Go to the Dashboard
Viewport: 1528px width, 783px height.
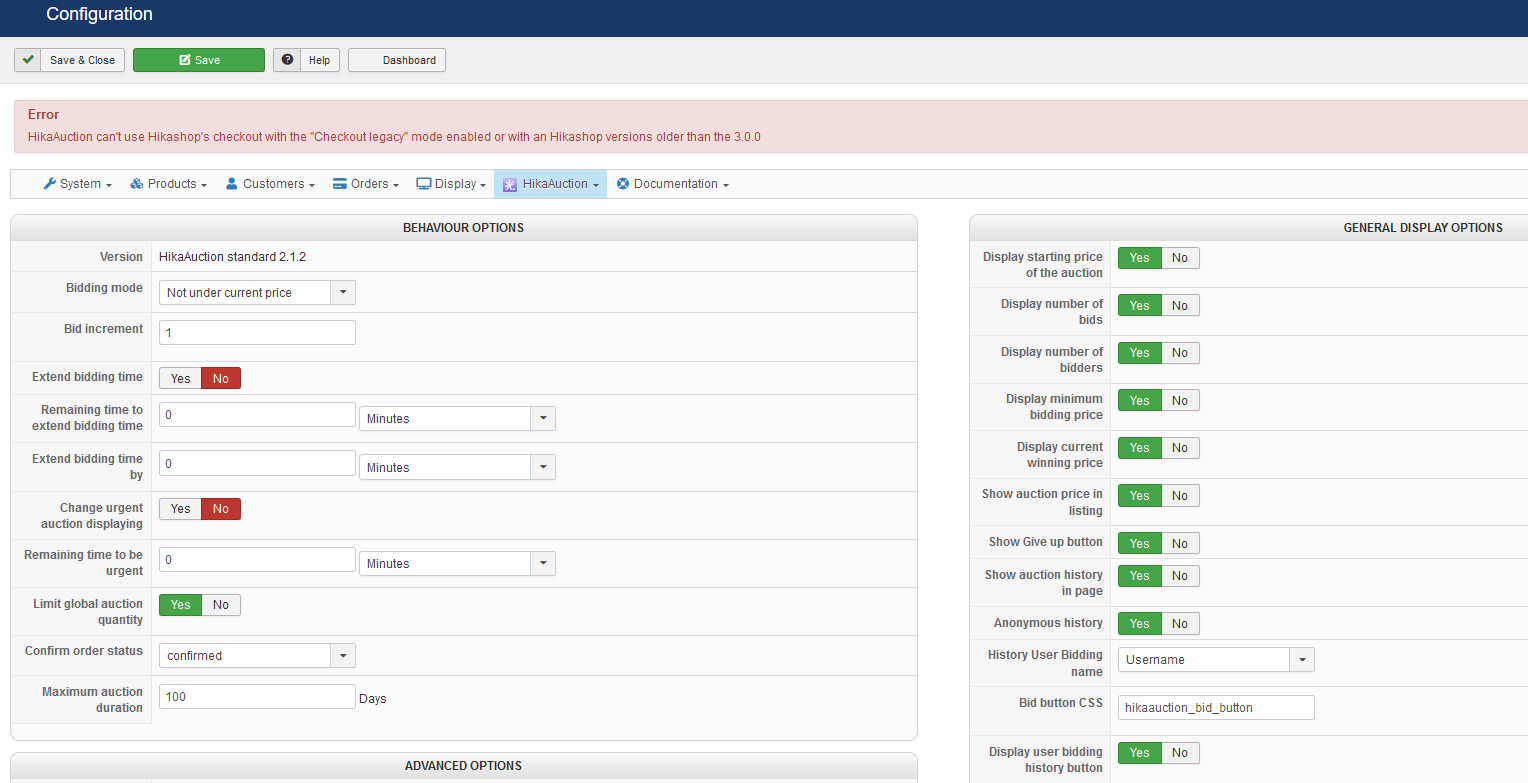pos(397,60)
